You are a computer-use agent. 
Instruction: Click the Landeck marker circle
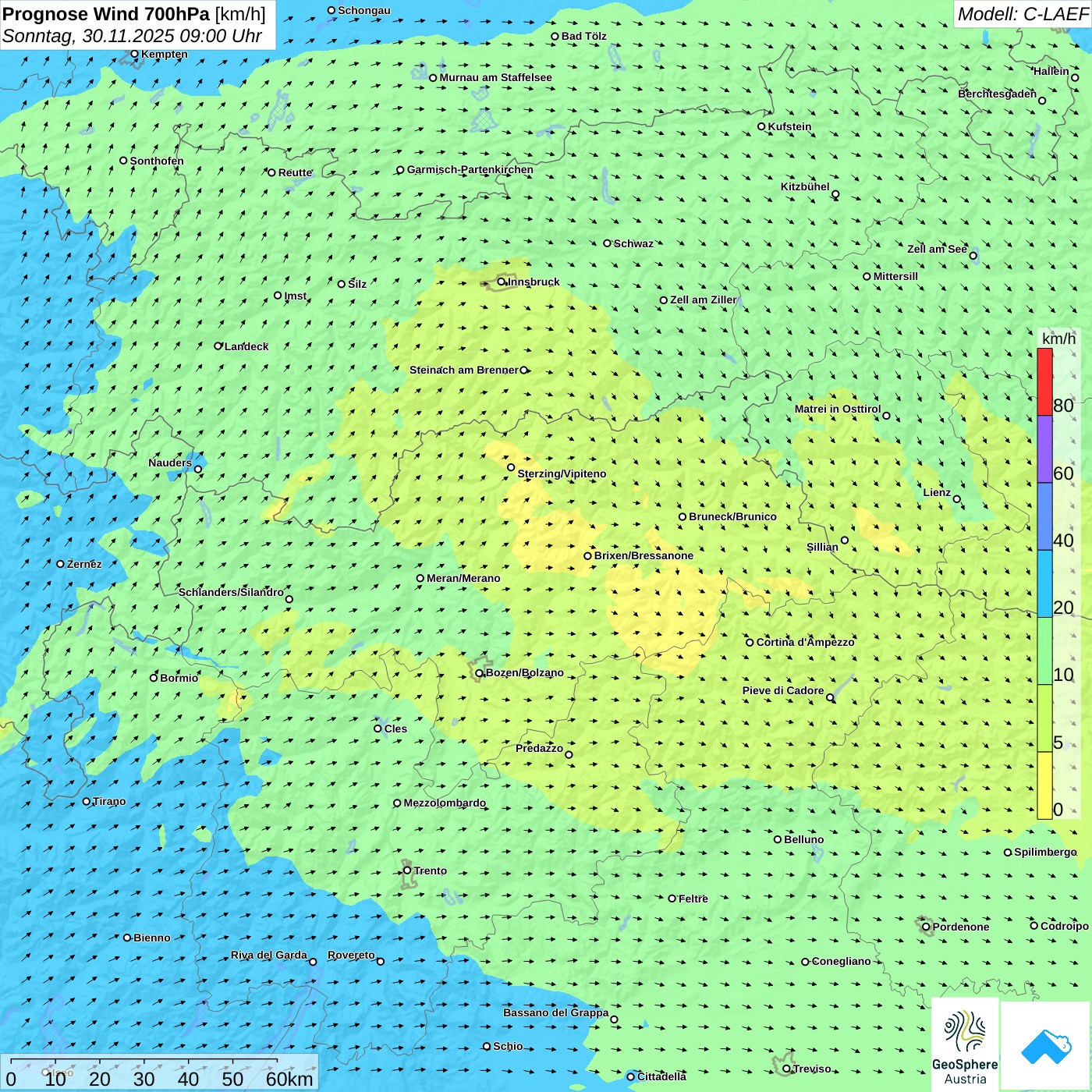(218, 346)
